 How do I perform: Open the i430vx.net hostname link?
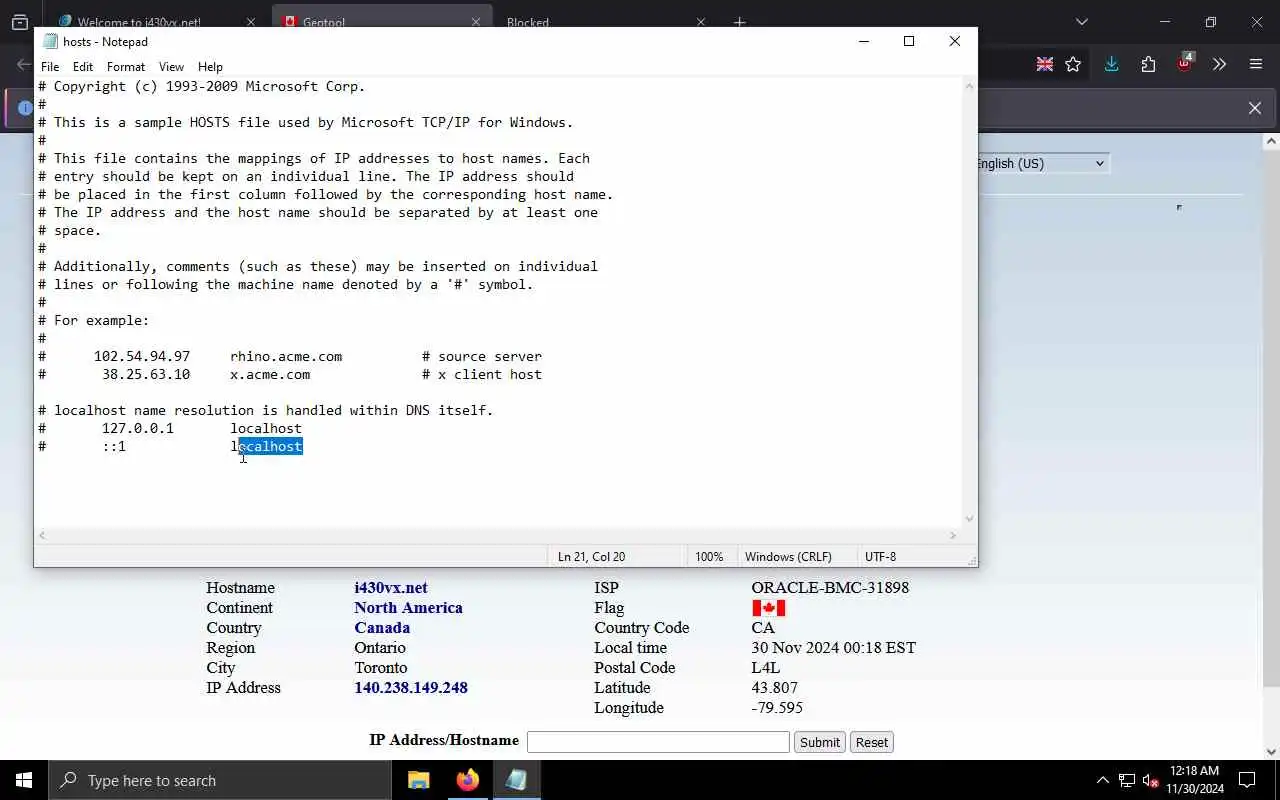(x=391, y=588)
